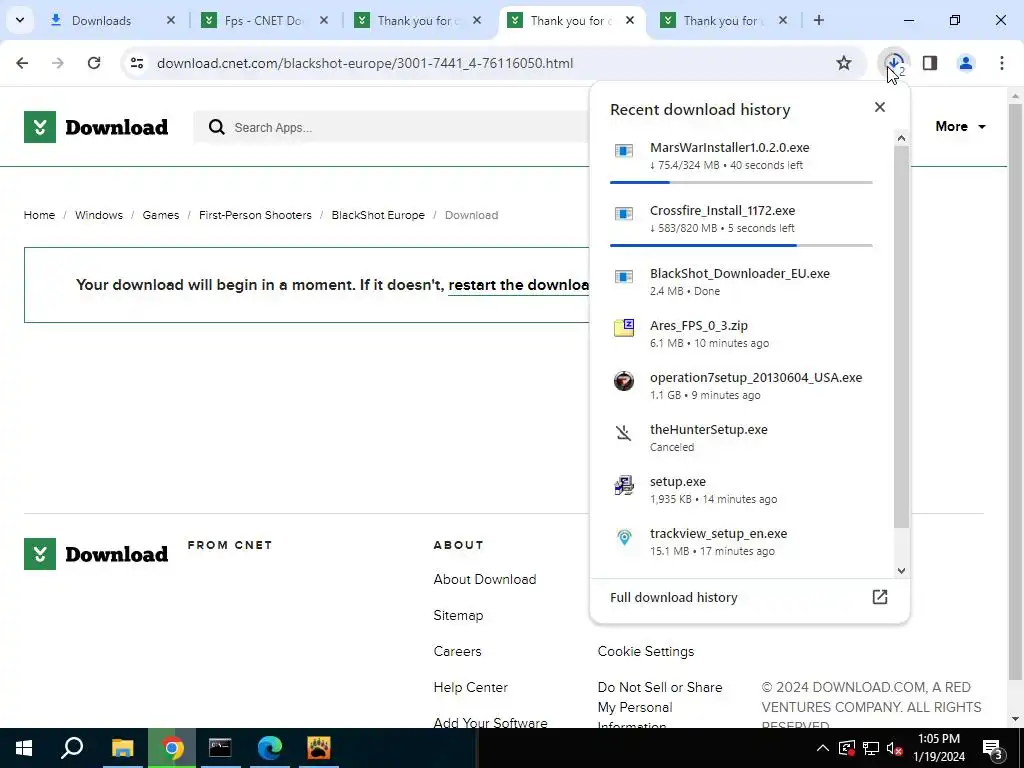
Task: Open the Chrome side panel icon
Action: tap(930, 63)
